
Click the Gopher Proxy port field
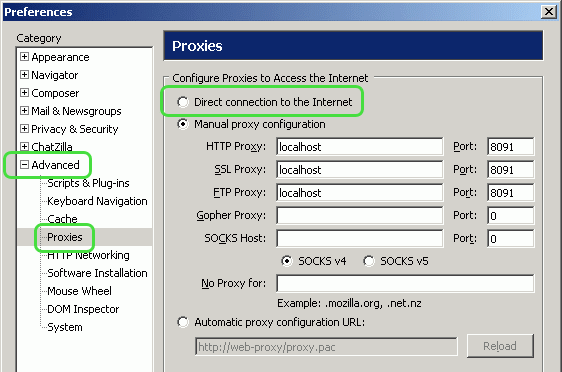point(510,215)
